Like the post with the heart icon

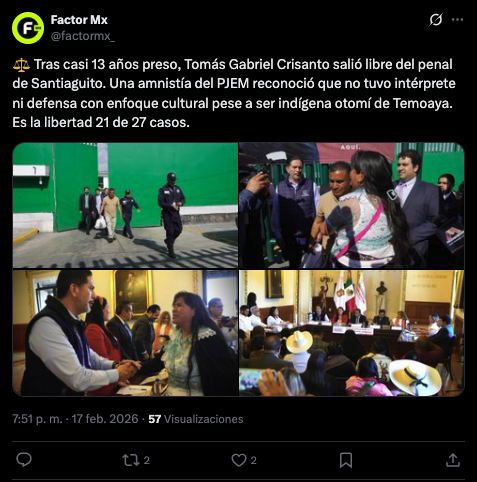[x=239, y=460]
